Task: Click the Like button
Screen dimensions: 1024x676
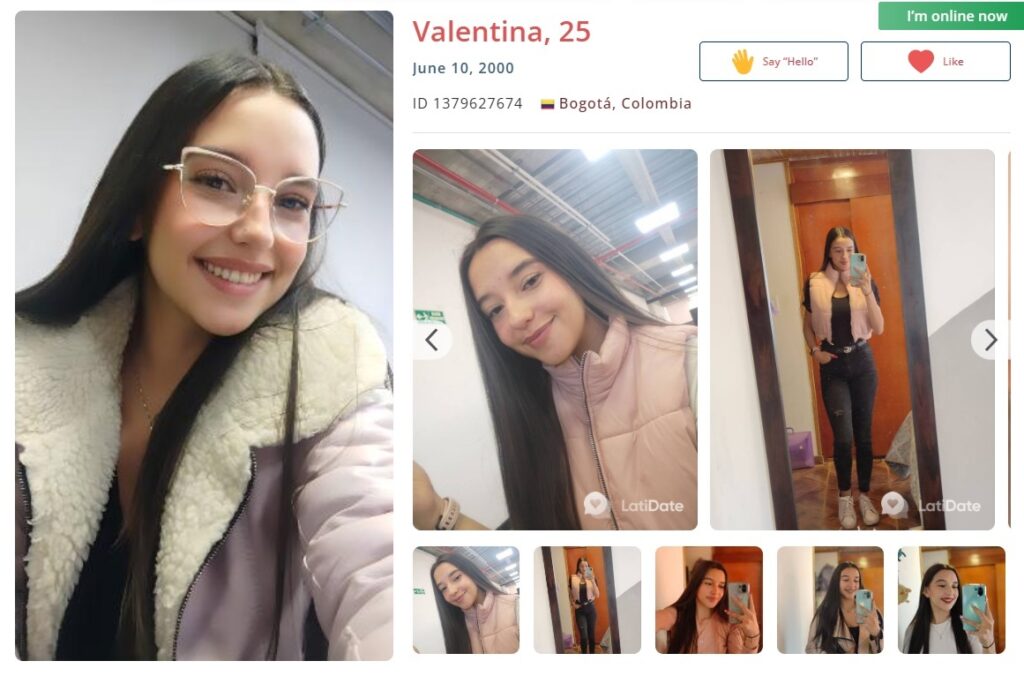Action: pyautogui.click(x=935, y=61)
